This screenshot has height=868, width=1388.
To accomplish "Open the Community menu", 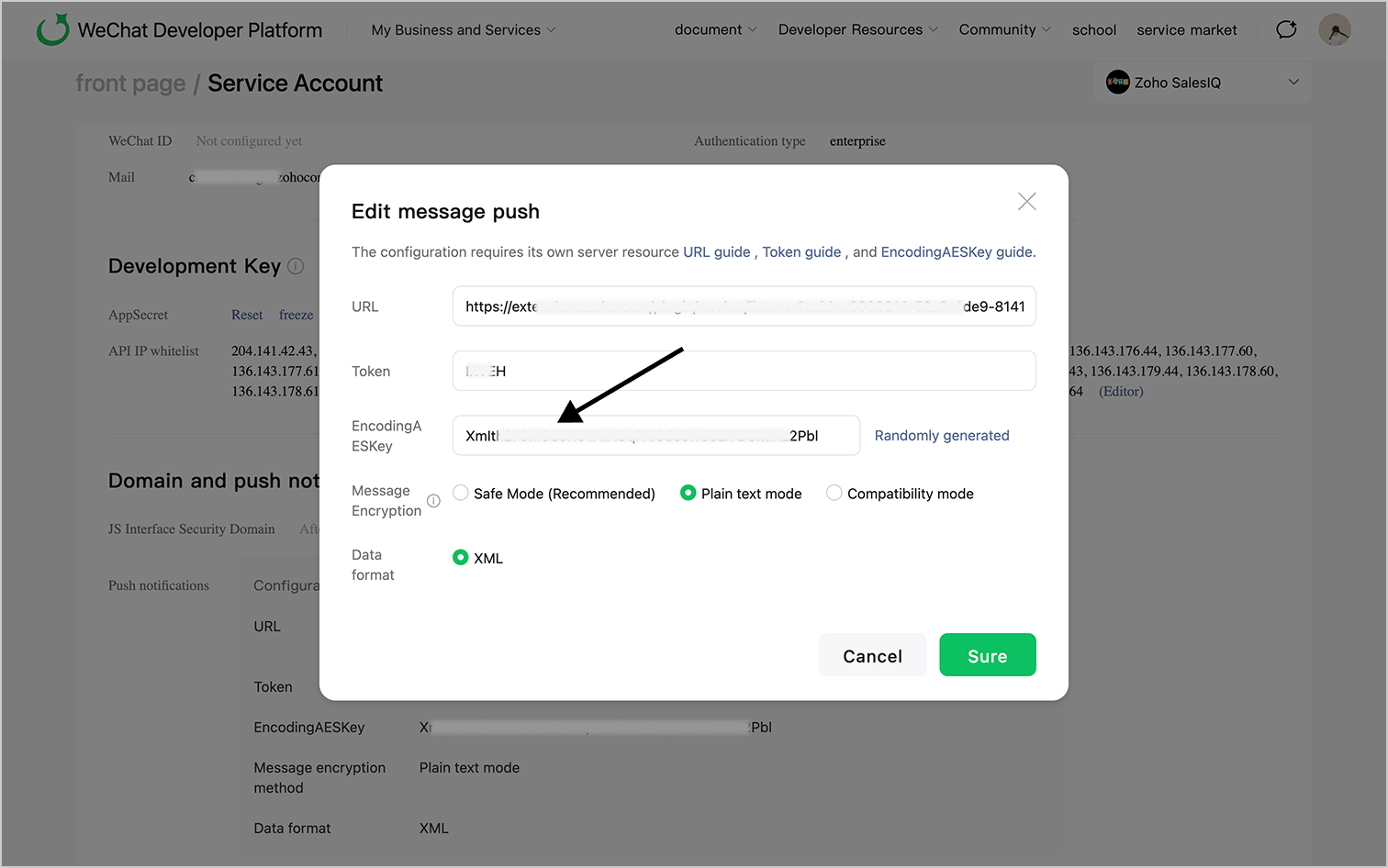I will 1004,30.
